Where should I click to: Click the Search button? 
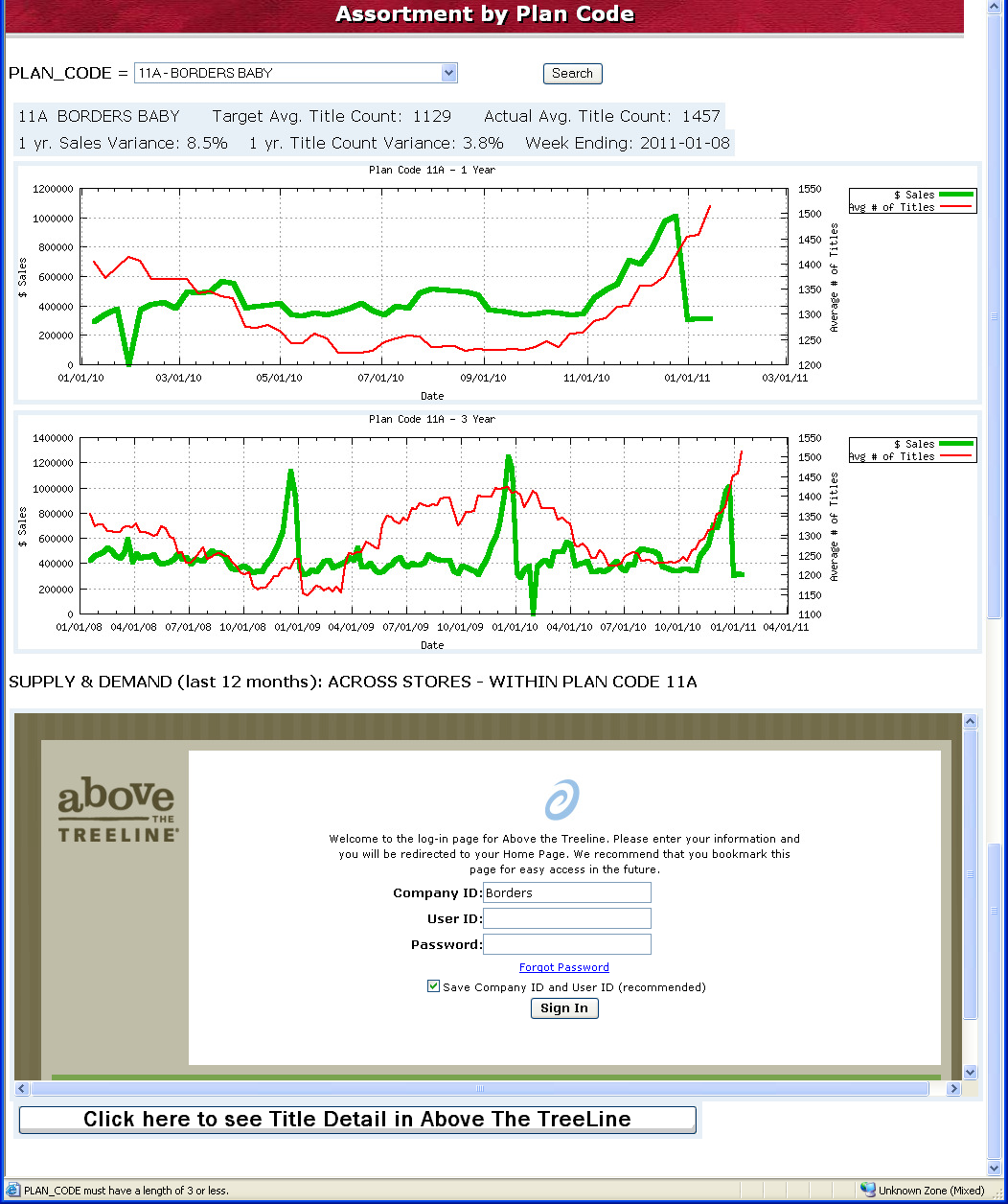tap(572, 73)
